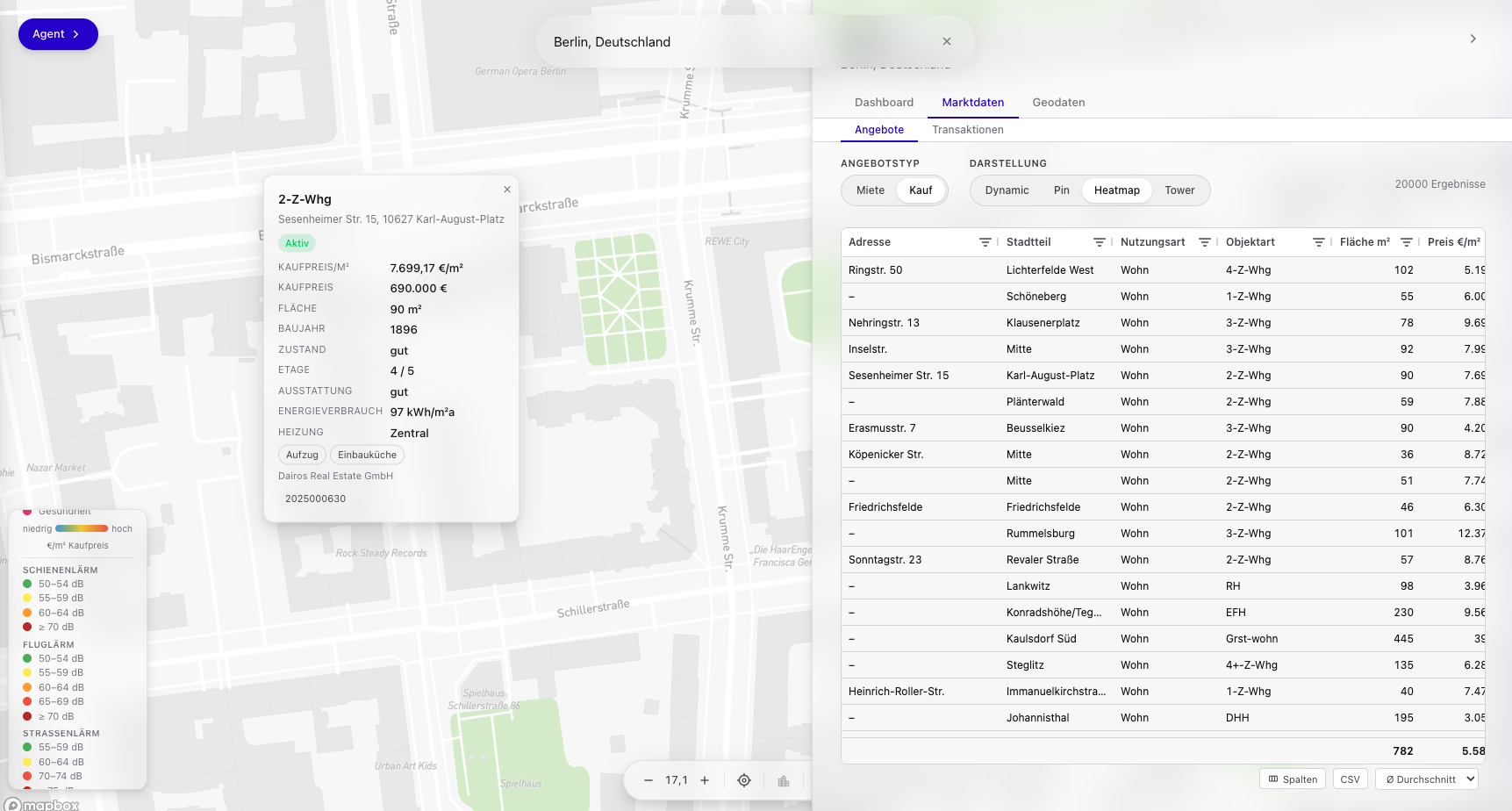Viewport: 1512px width, 811px height.
Task: Click the Mapbox logo
Action: coord(42,804)
